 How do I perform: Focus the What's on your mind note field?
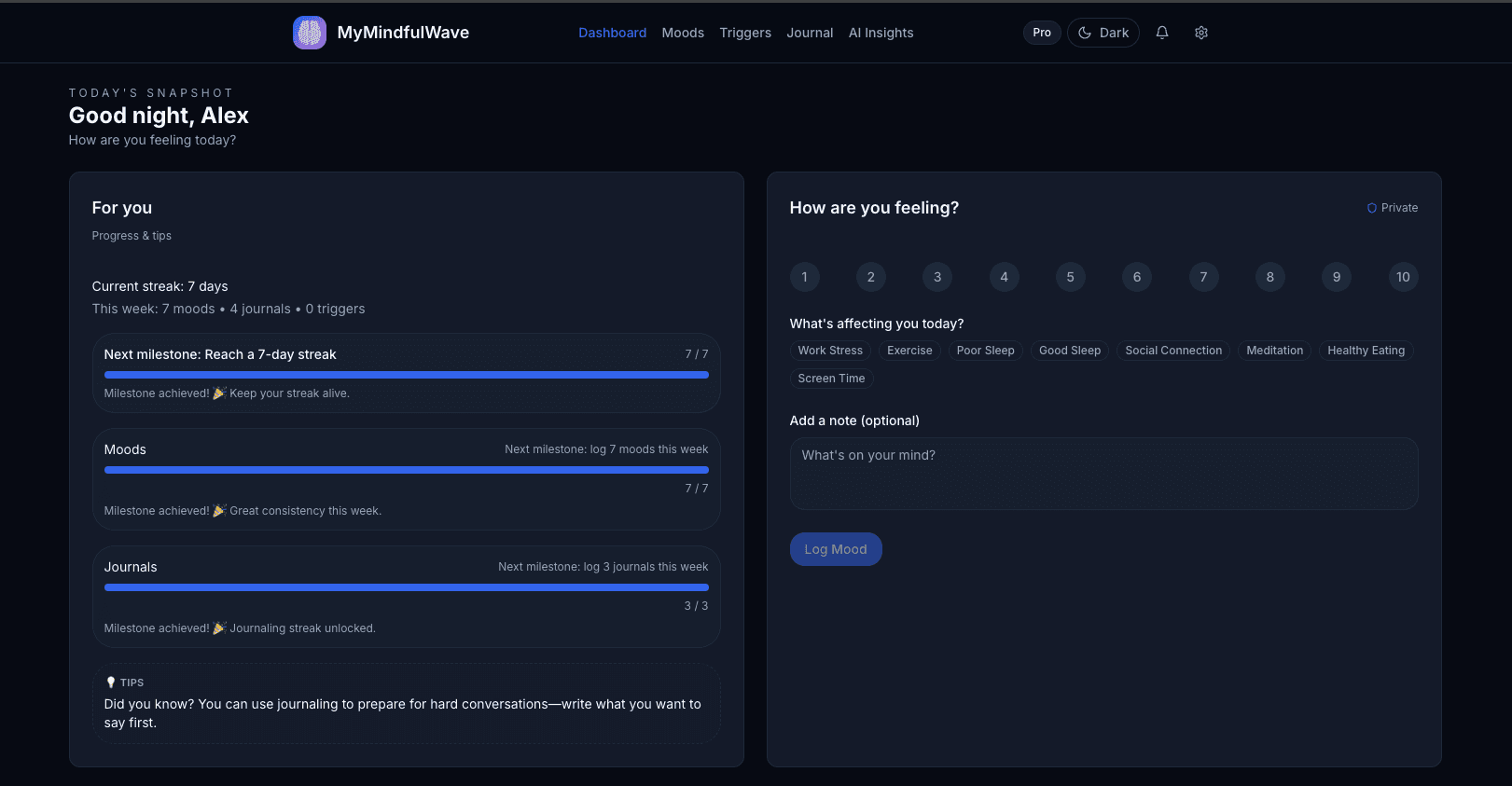[1104, 474]
